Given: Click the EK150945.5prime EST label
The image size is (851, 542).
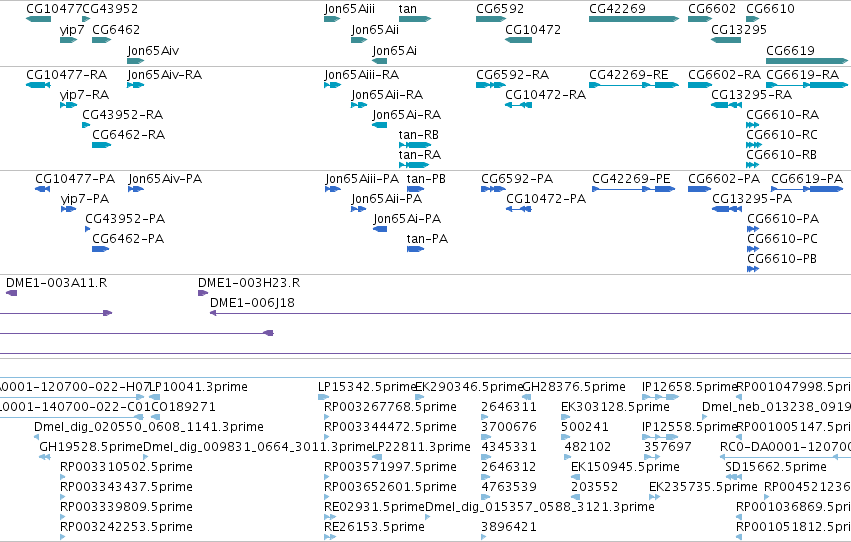Looking at the screenshot, I should pos(625,467).
